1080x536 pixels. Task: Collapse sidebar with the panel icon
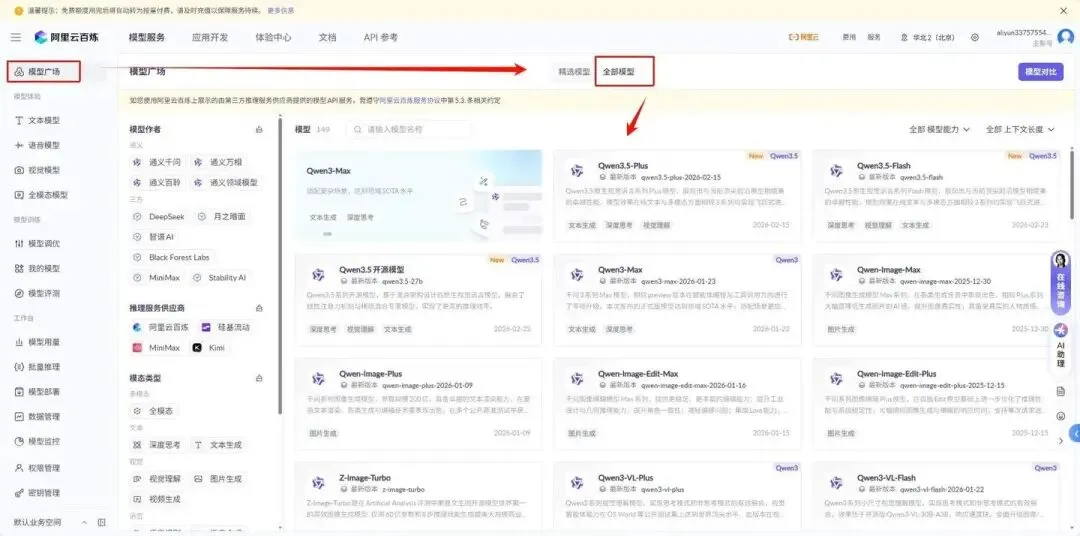click(x=101, y=522)
